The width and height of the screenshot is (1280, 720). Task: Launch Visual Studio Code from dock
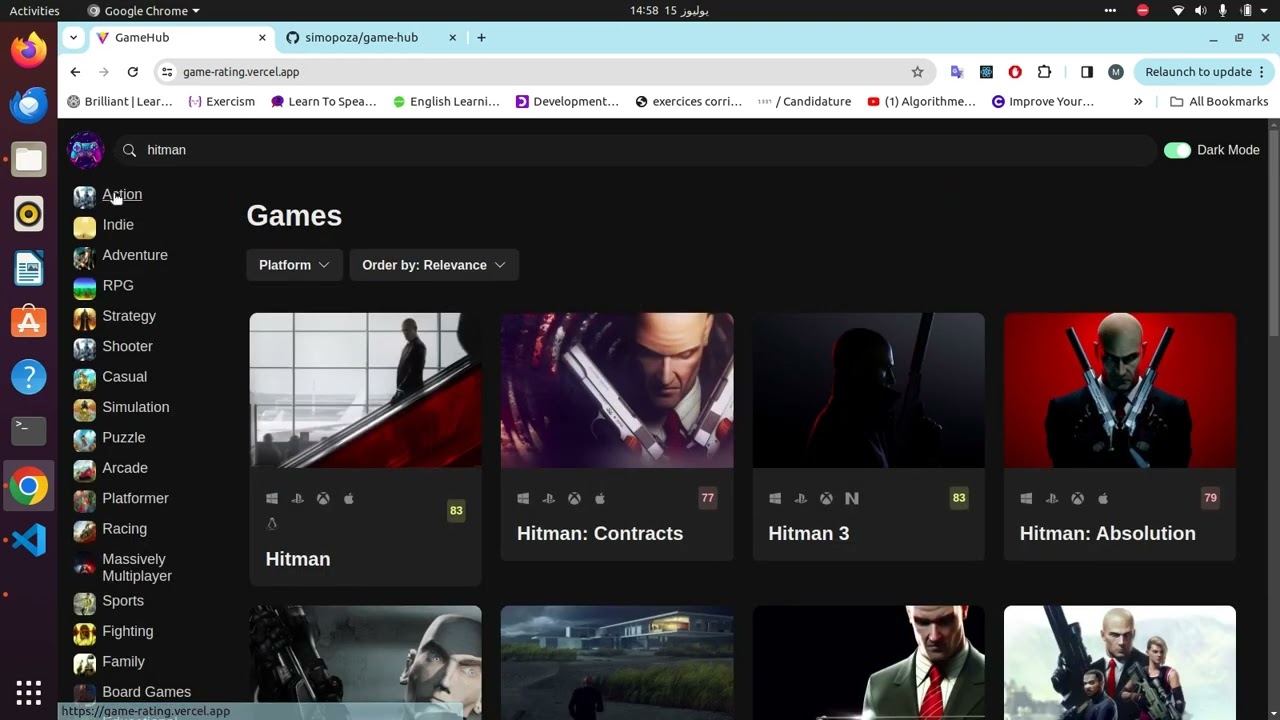tap(29, 540)
